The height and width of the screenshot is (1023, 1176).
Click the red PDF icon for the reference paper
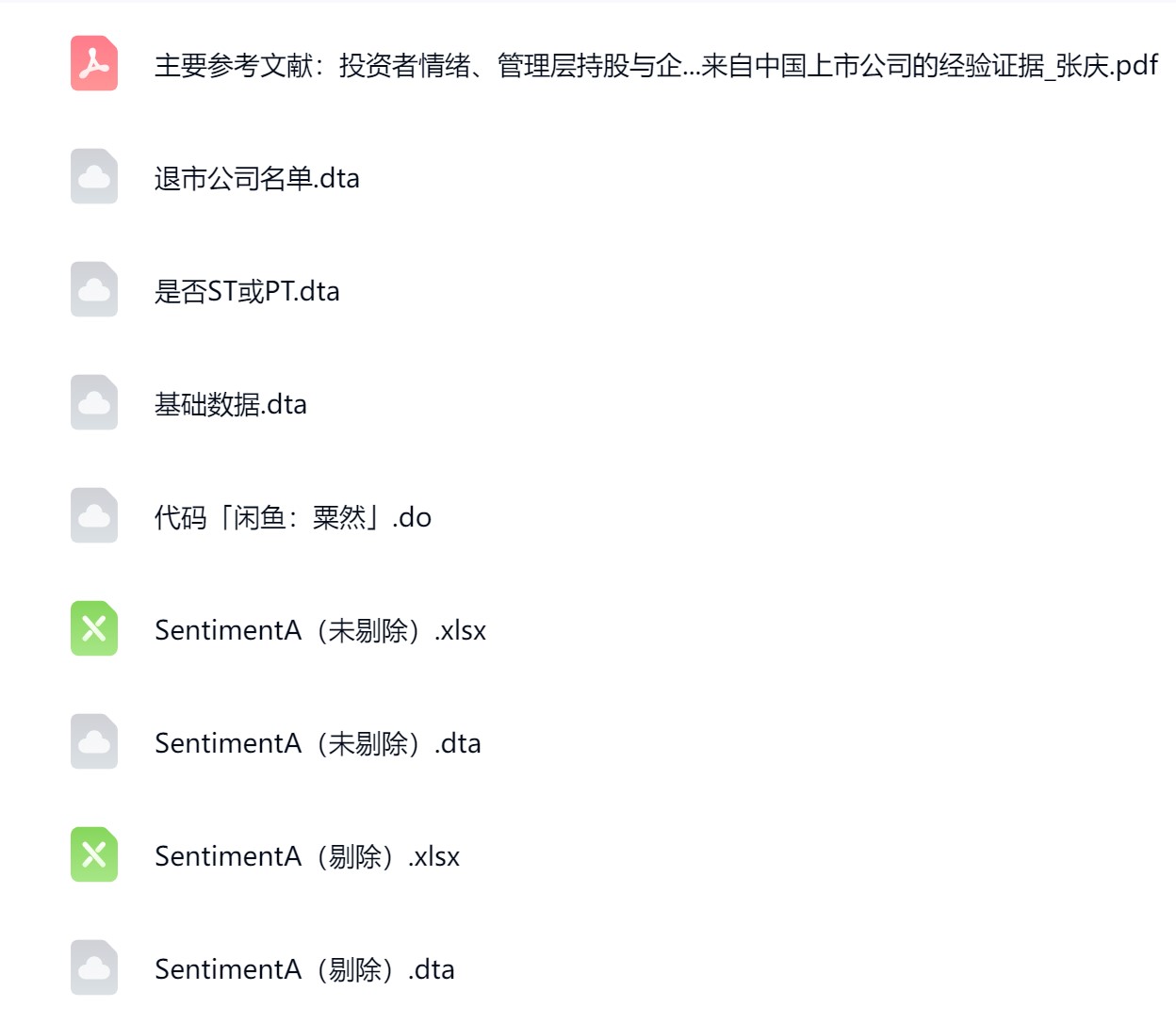[94, 64]
